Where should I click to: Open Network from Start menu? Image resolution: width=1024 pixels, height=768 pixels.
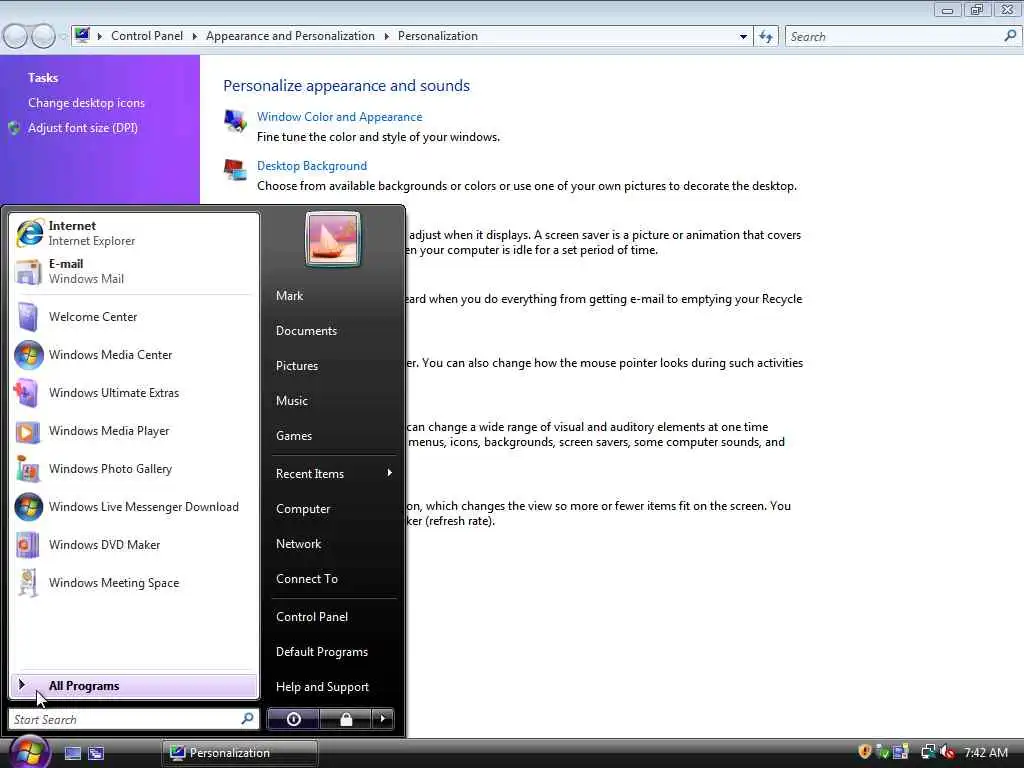point(298,544)
